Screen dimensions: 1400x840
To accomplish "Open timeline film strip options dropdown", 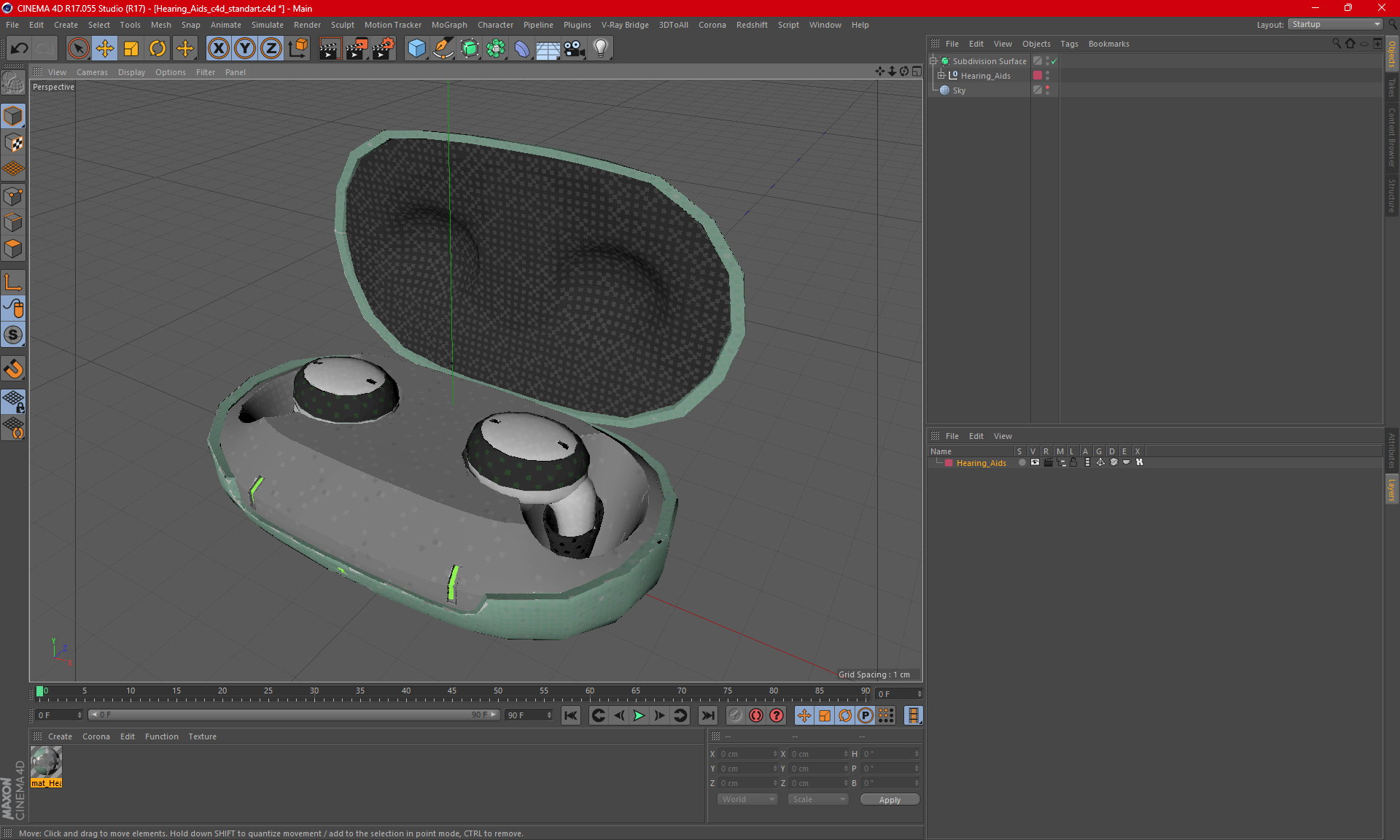I will (x=913, y=715).
